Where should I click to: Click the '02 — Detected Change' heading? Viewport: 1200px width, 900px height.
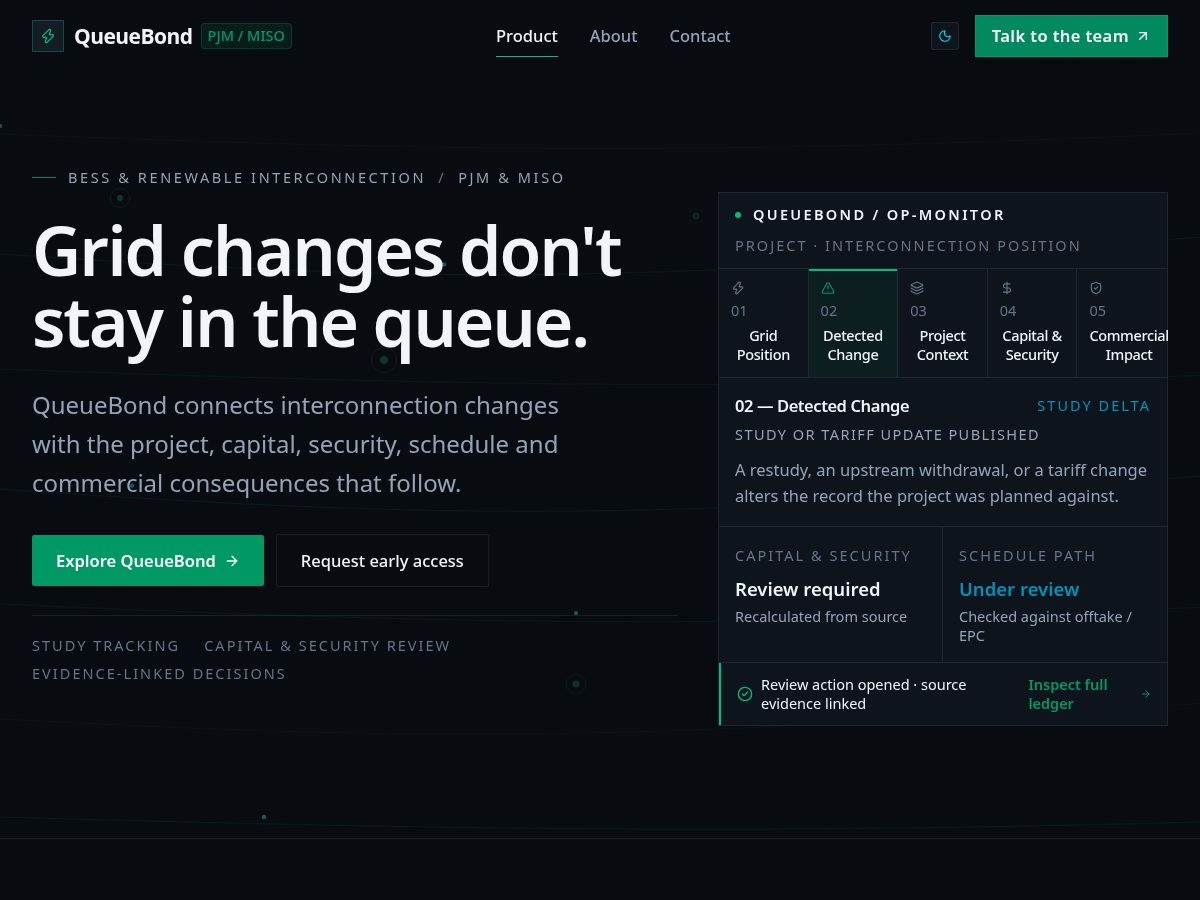tap(822, 406)
